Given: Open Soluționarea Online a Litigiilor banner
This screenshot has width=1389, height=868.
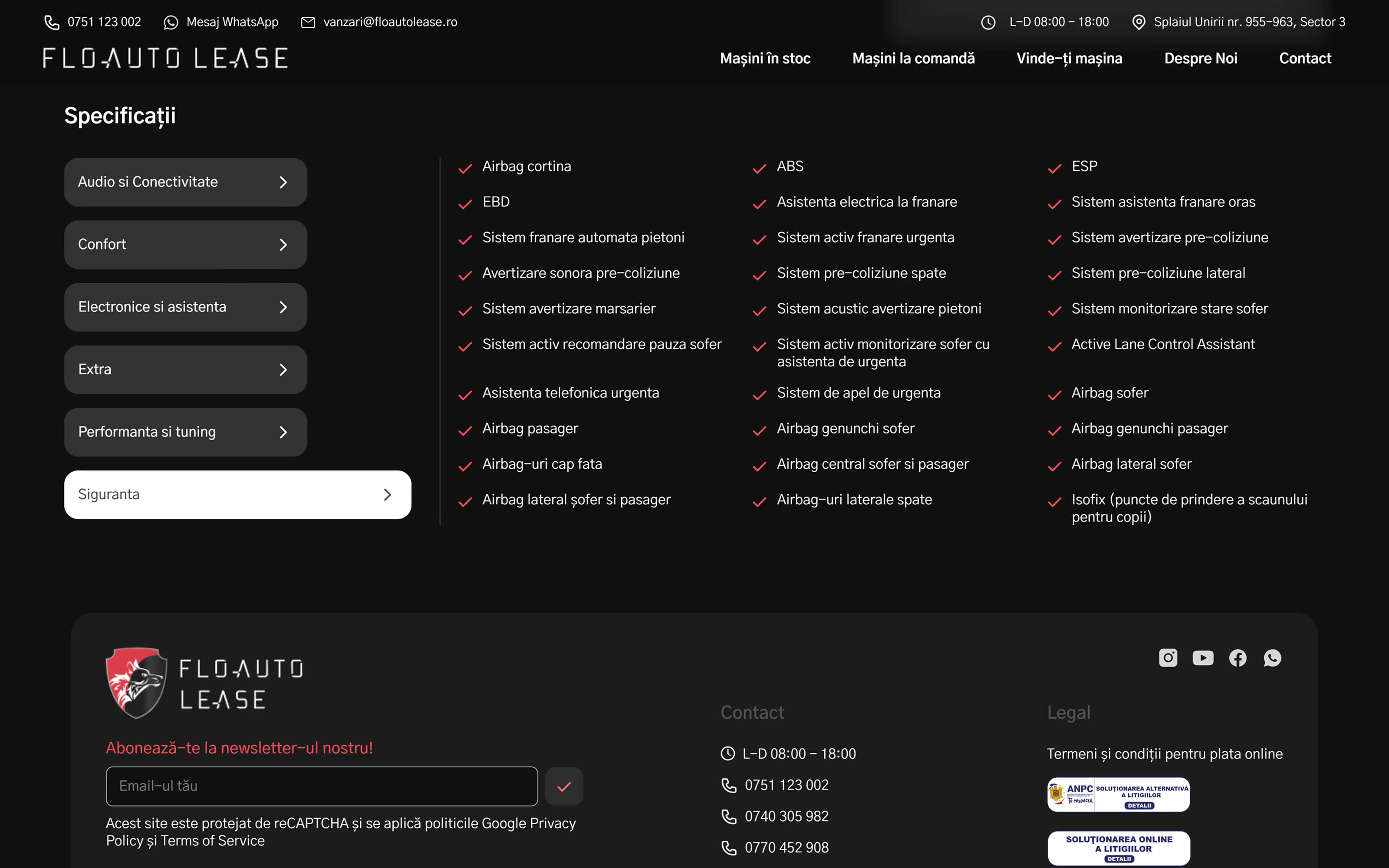Looking at the screenshot, I should 1119,848.
